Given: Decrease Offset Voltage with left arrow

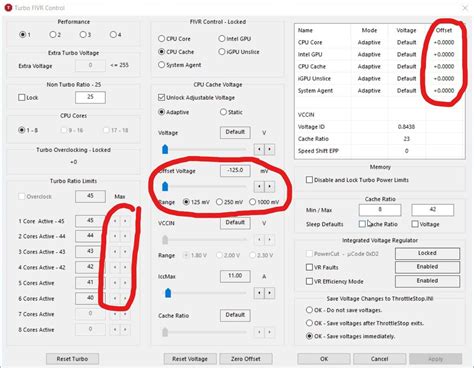Looking at the screenshot, I should [259, 187].
